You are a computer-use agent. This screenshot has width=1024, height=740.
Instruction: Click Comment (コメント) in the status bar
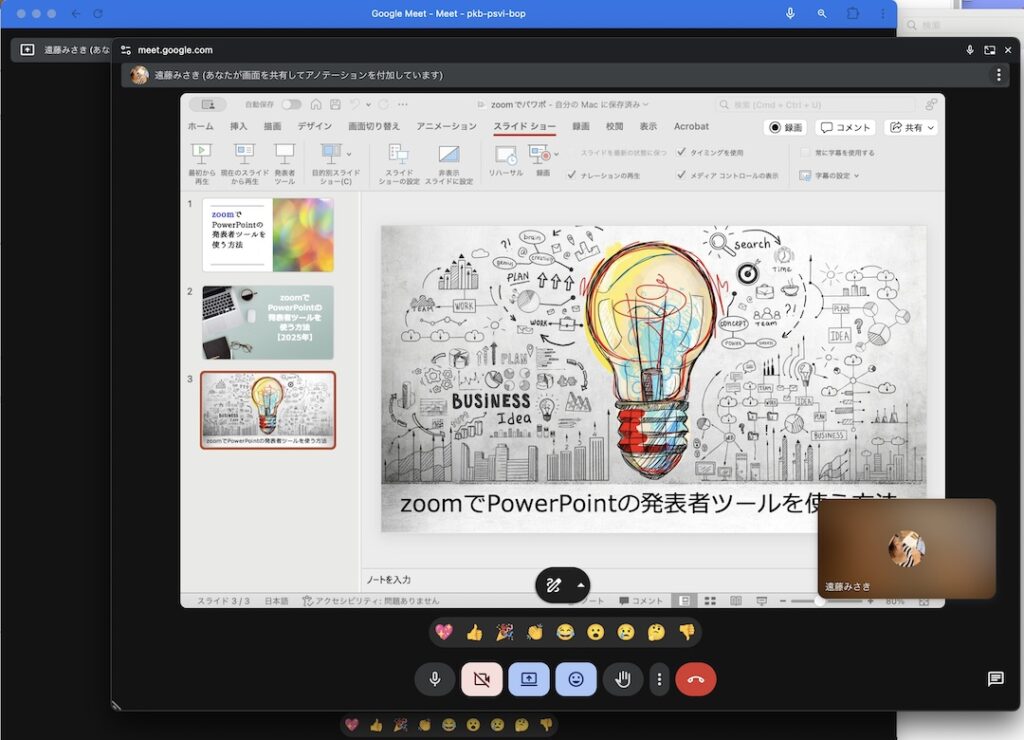(x=641, y=601)
